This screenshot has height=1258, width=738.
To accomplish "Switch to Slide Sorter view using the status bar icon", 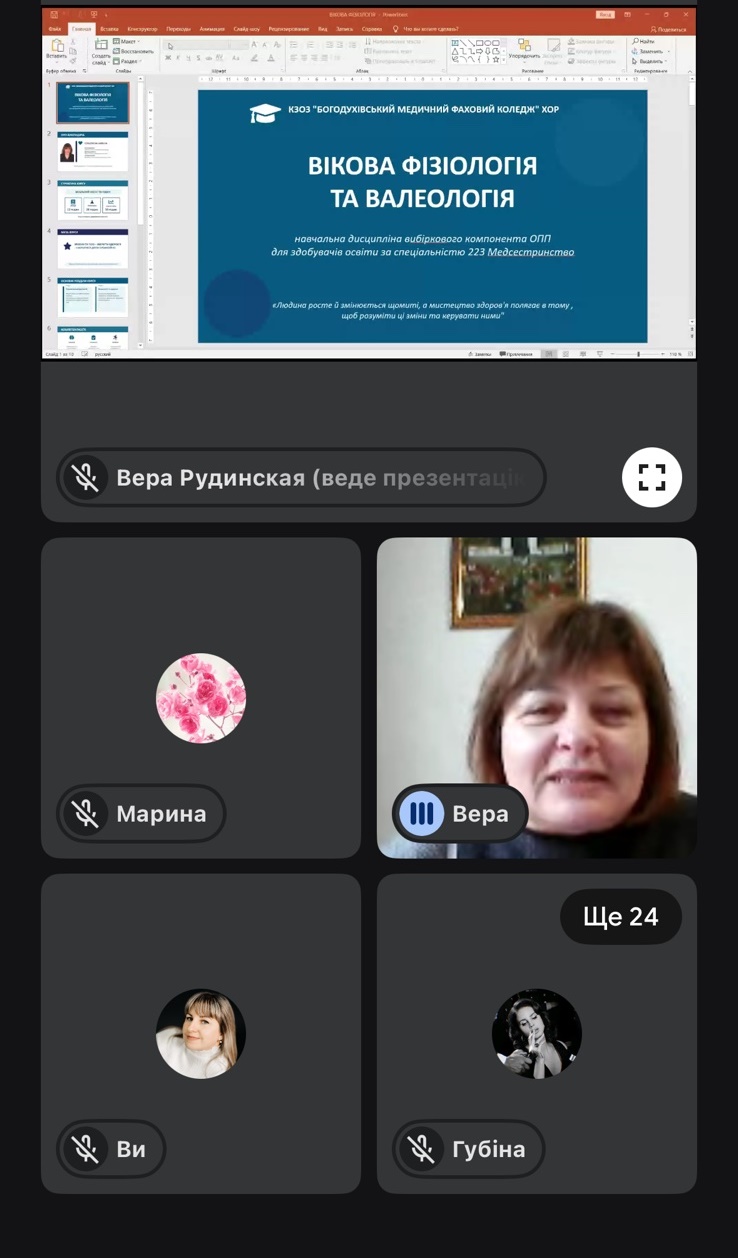I will (x=565, y=354).
